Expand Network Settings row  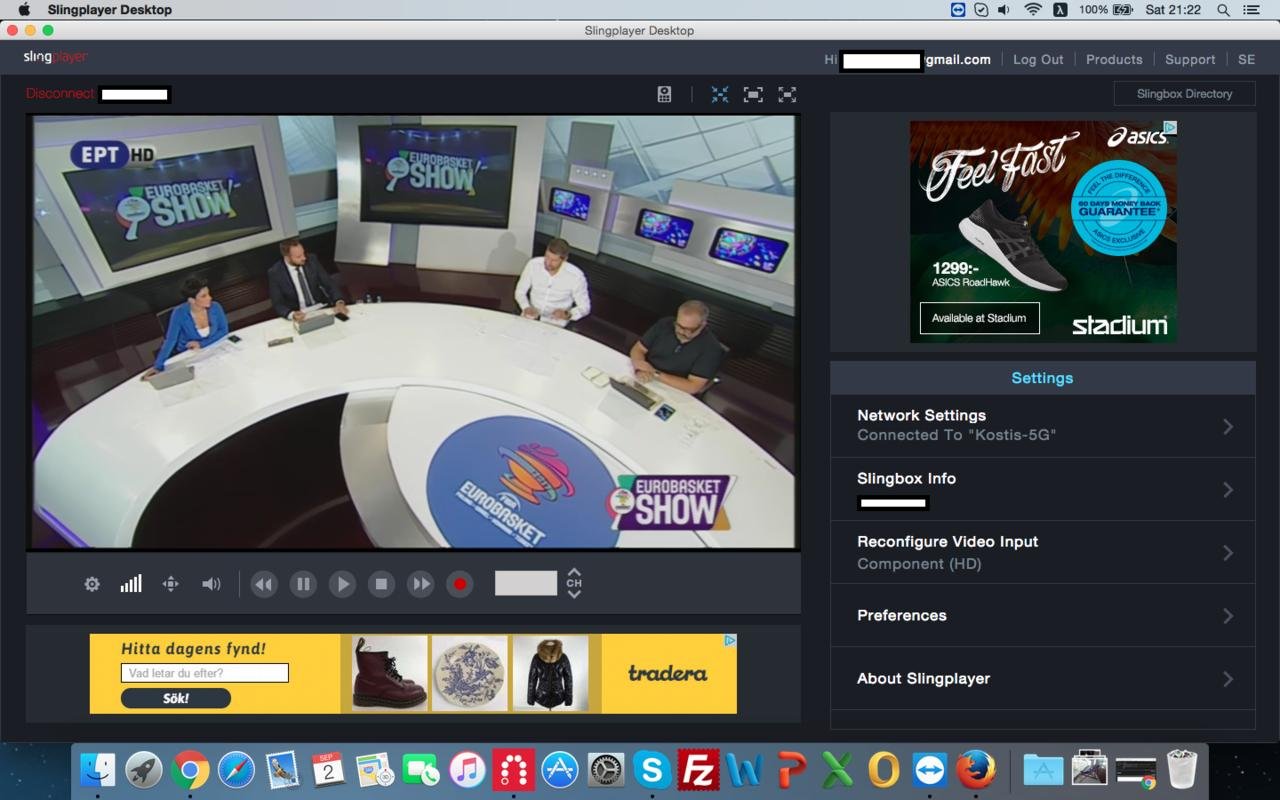[1043, 426]
